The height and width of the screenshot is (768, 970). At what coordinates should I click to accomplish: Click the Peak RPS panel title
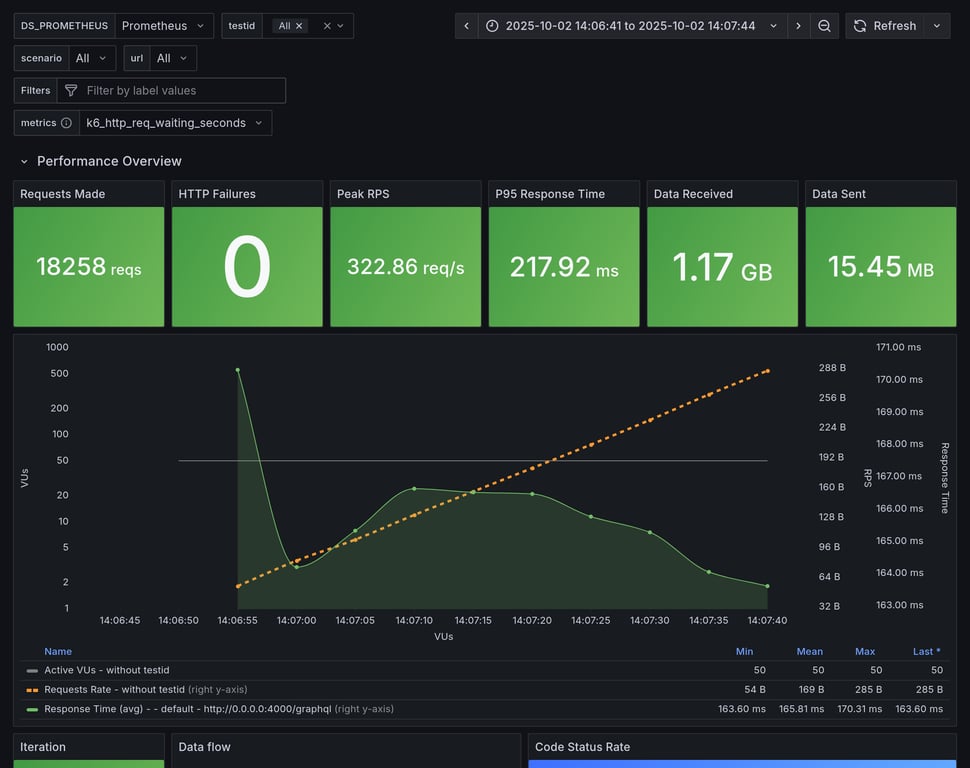[363, 194]
